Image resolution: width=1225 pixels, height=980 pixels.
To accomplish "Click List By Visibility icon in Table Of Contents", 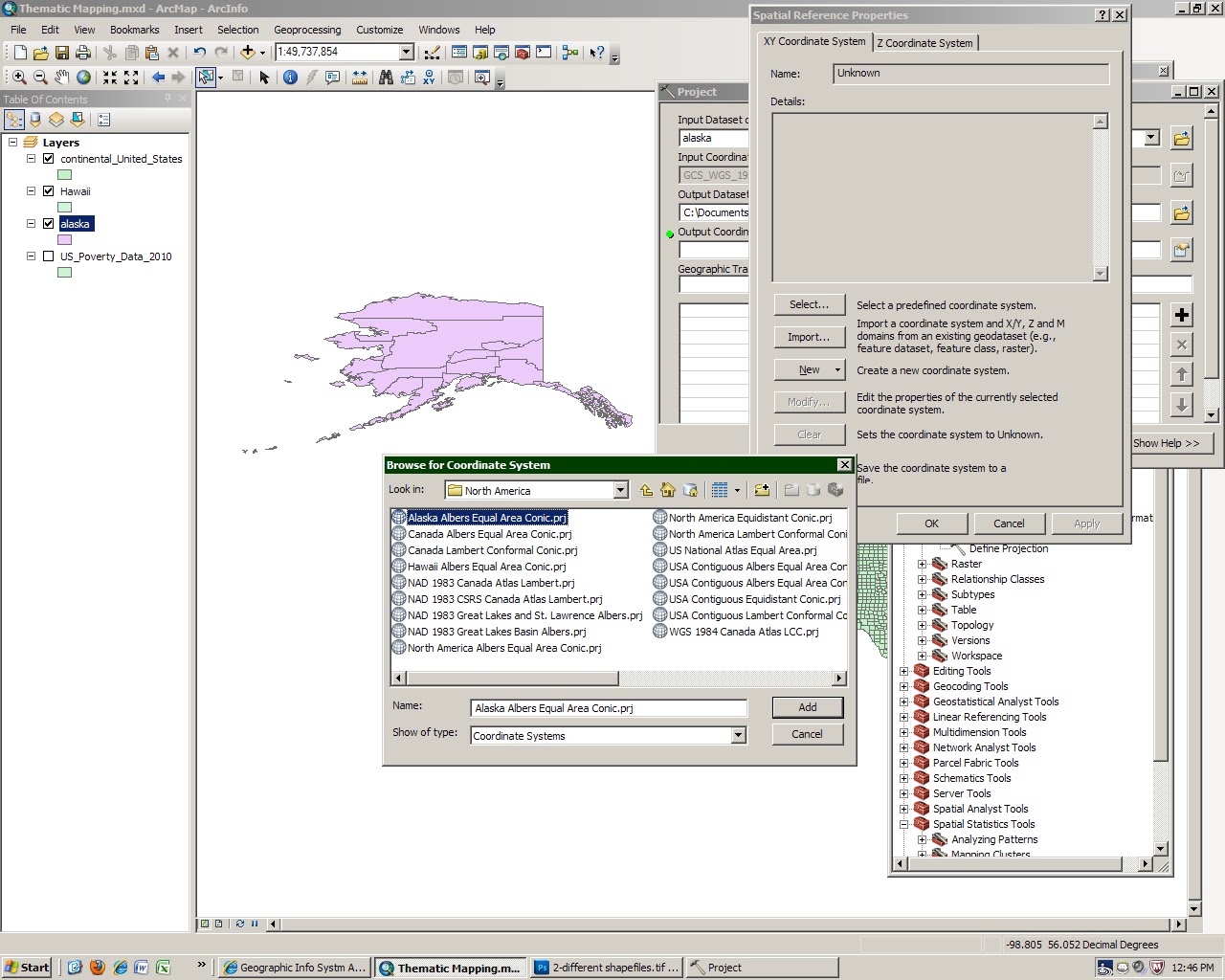I will click(56, 120).
